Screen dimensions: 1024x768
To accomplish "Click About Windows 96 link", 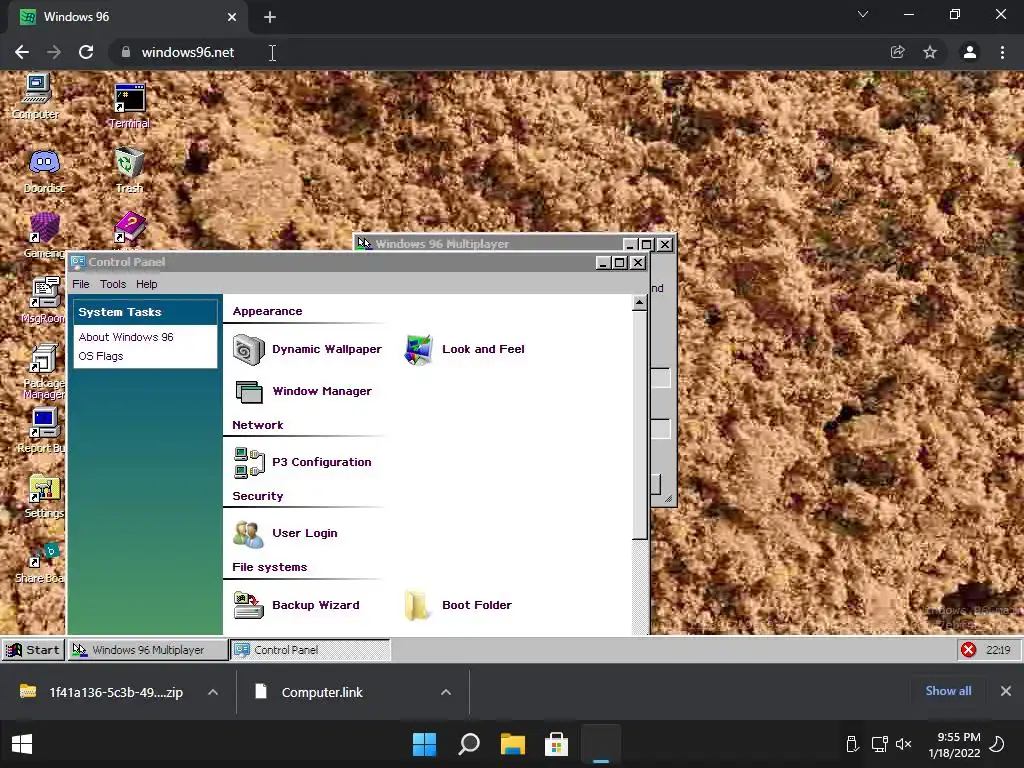I will pyautogui.click(x=126, y=337).
